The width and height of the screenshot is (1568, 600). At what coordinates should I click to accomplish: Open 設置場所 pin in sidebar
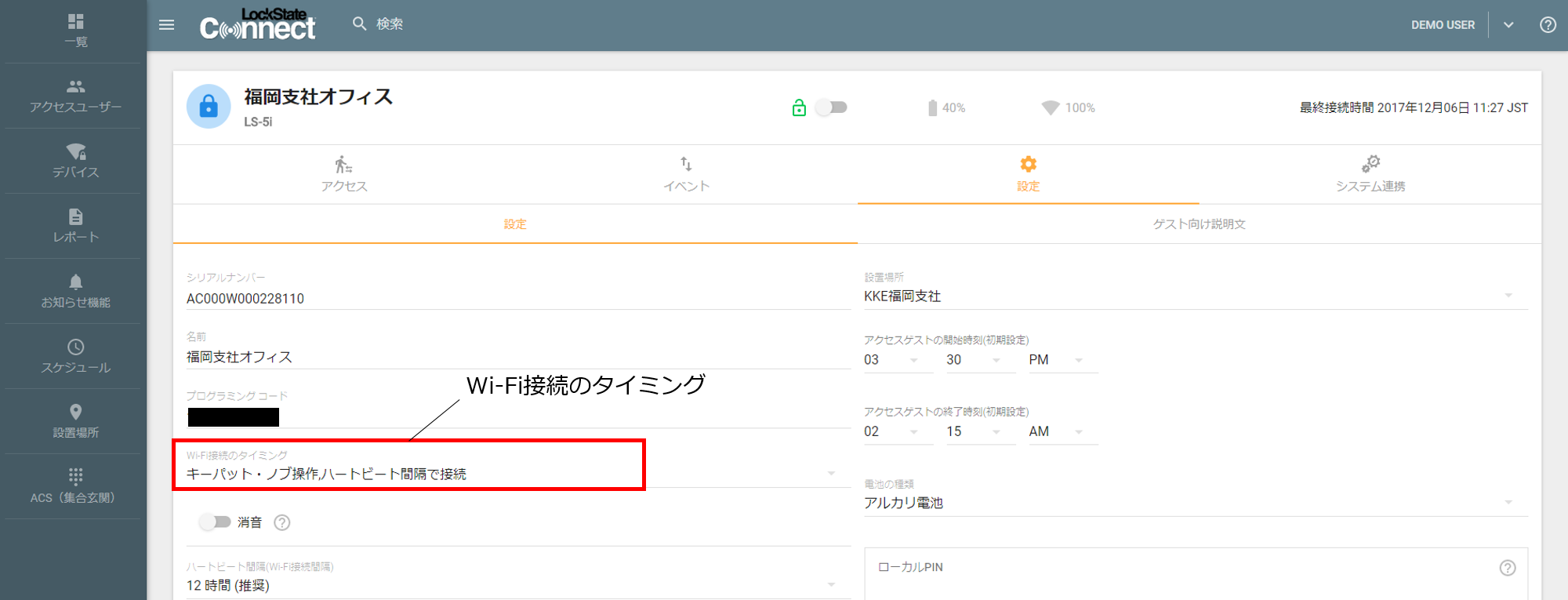(x=75, y=421)
